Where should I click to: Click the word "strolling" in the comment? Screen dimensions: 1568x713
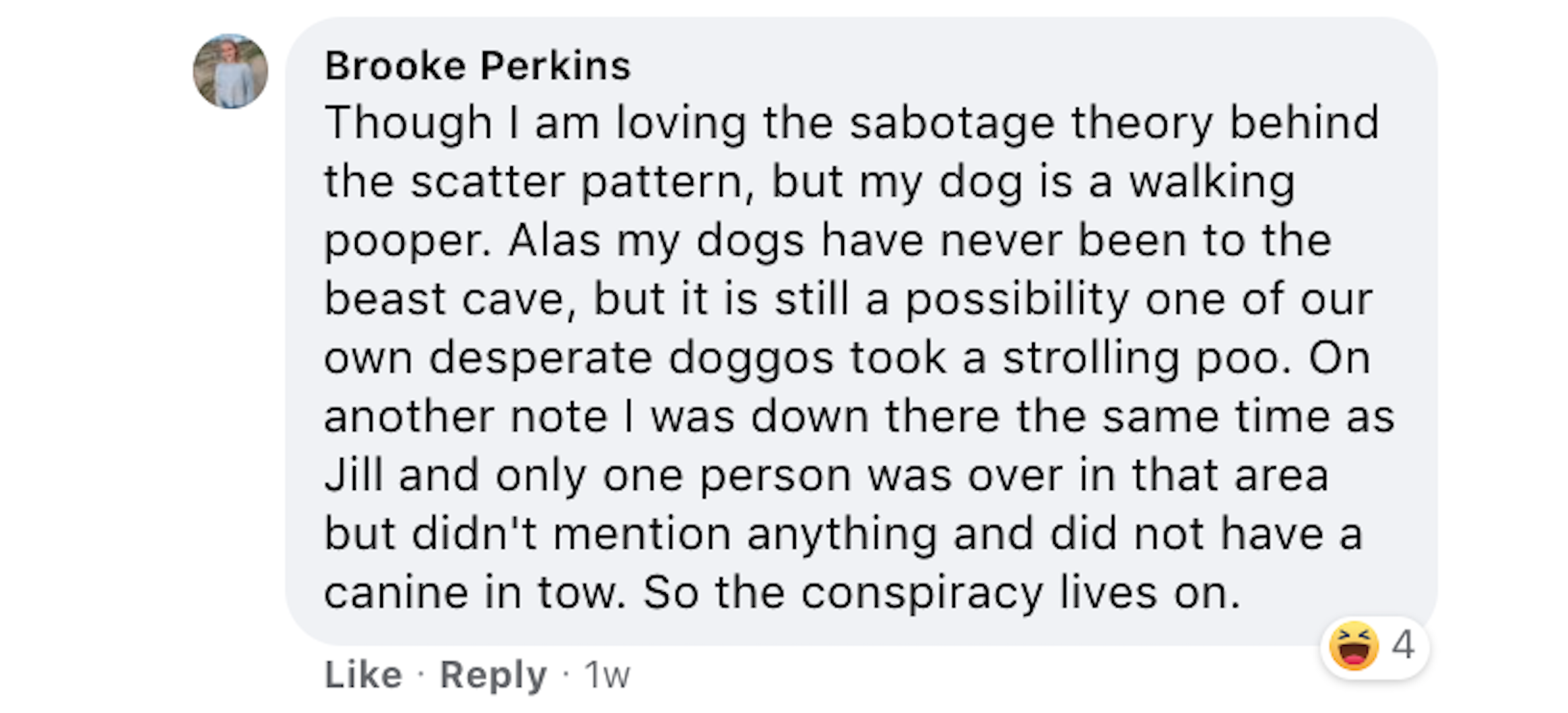point(1090,358)
